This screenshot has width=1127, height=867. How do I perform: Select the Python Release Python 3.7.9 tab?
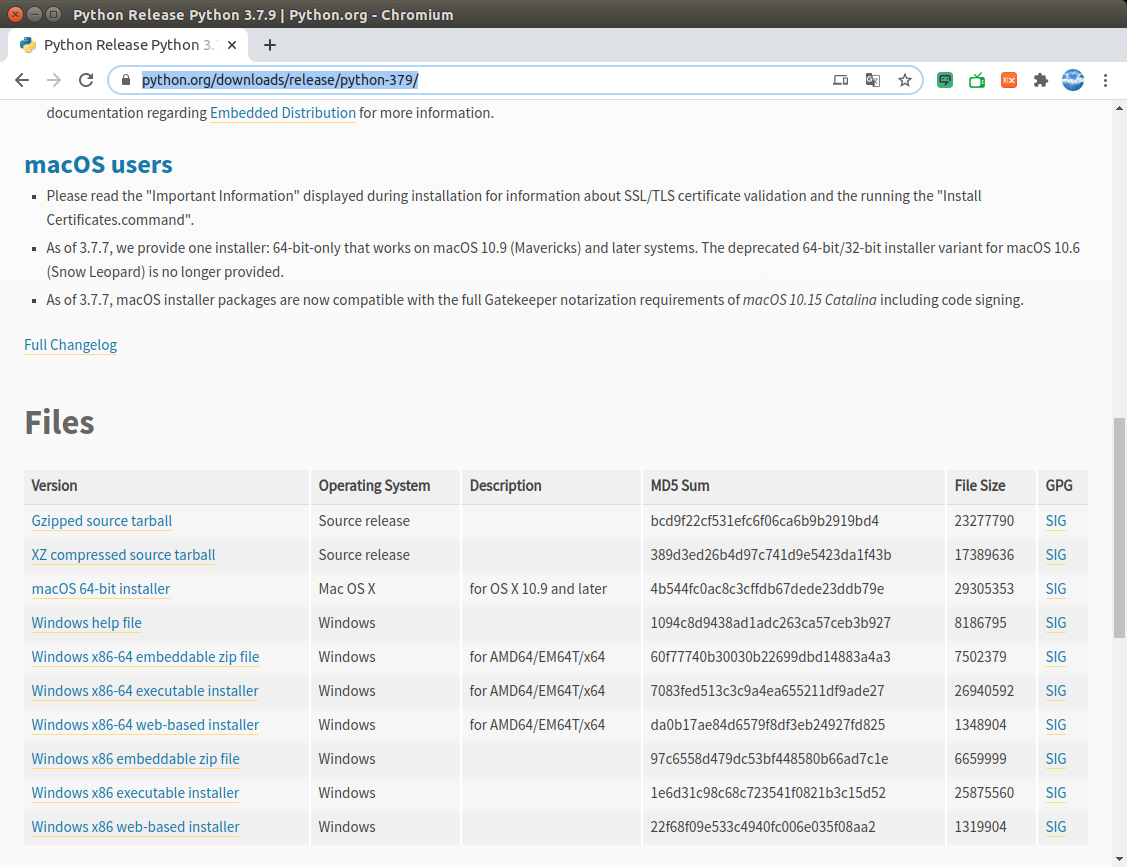point(128,45)
